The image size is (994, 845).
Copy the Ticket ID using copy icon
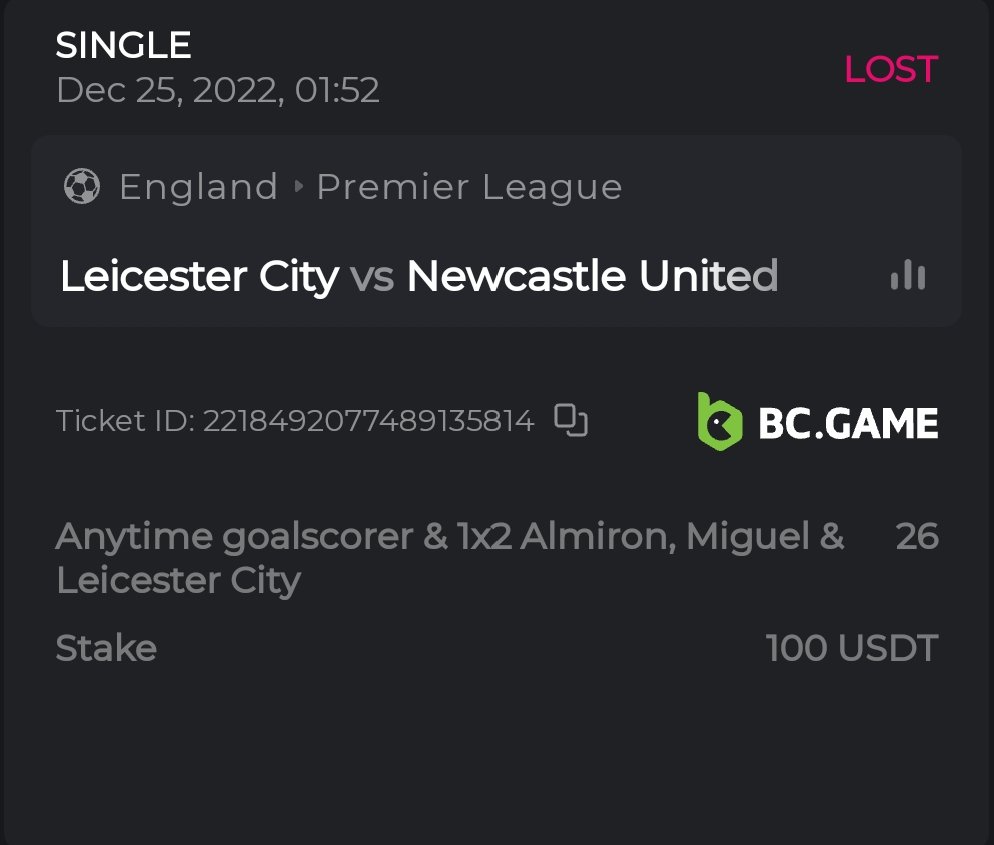click(571, 421)
